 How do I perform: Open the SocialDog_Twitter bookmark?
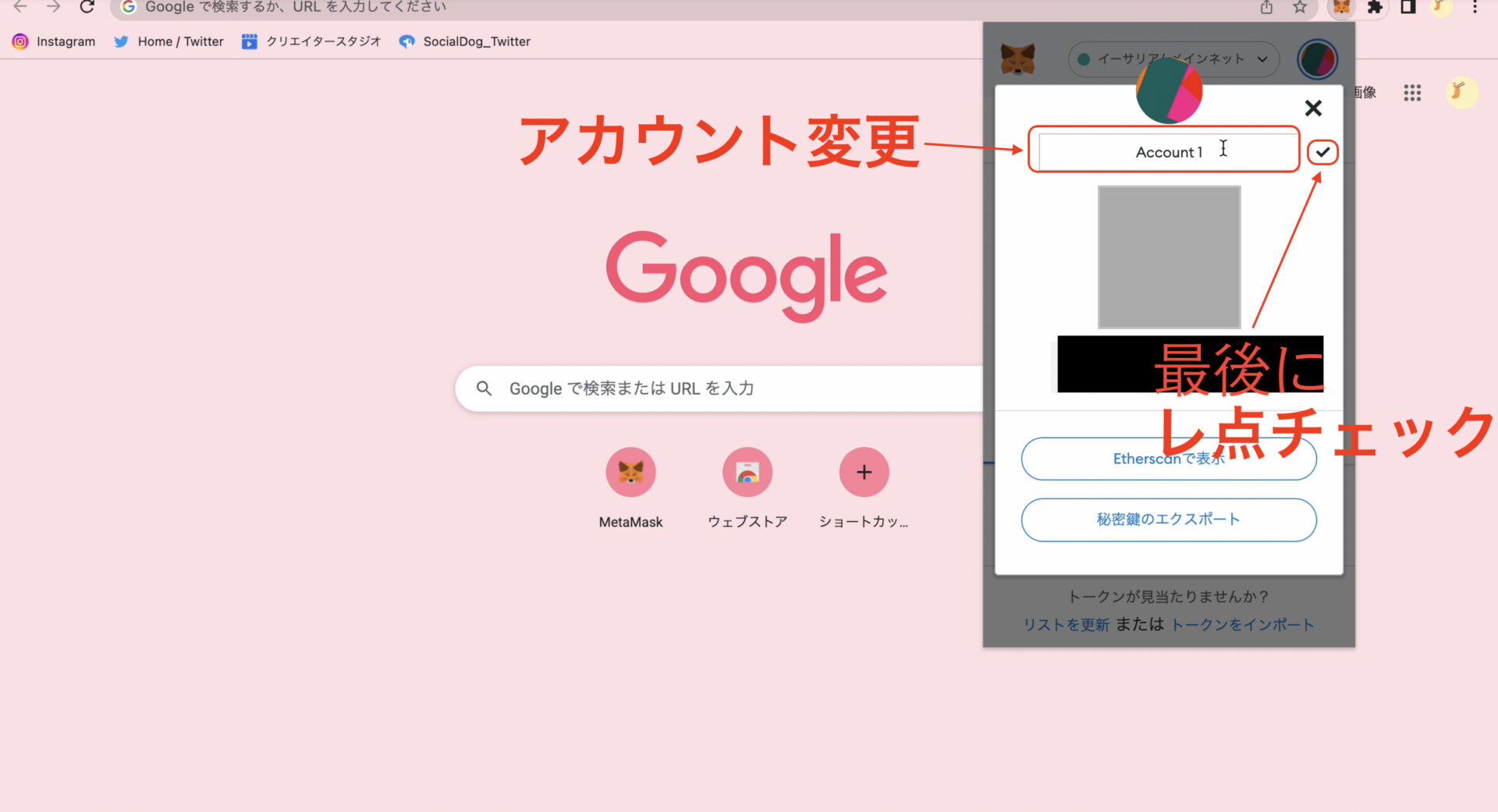(465, 41)
